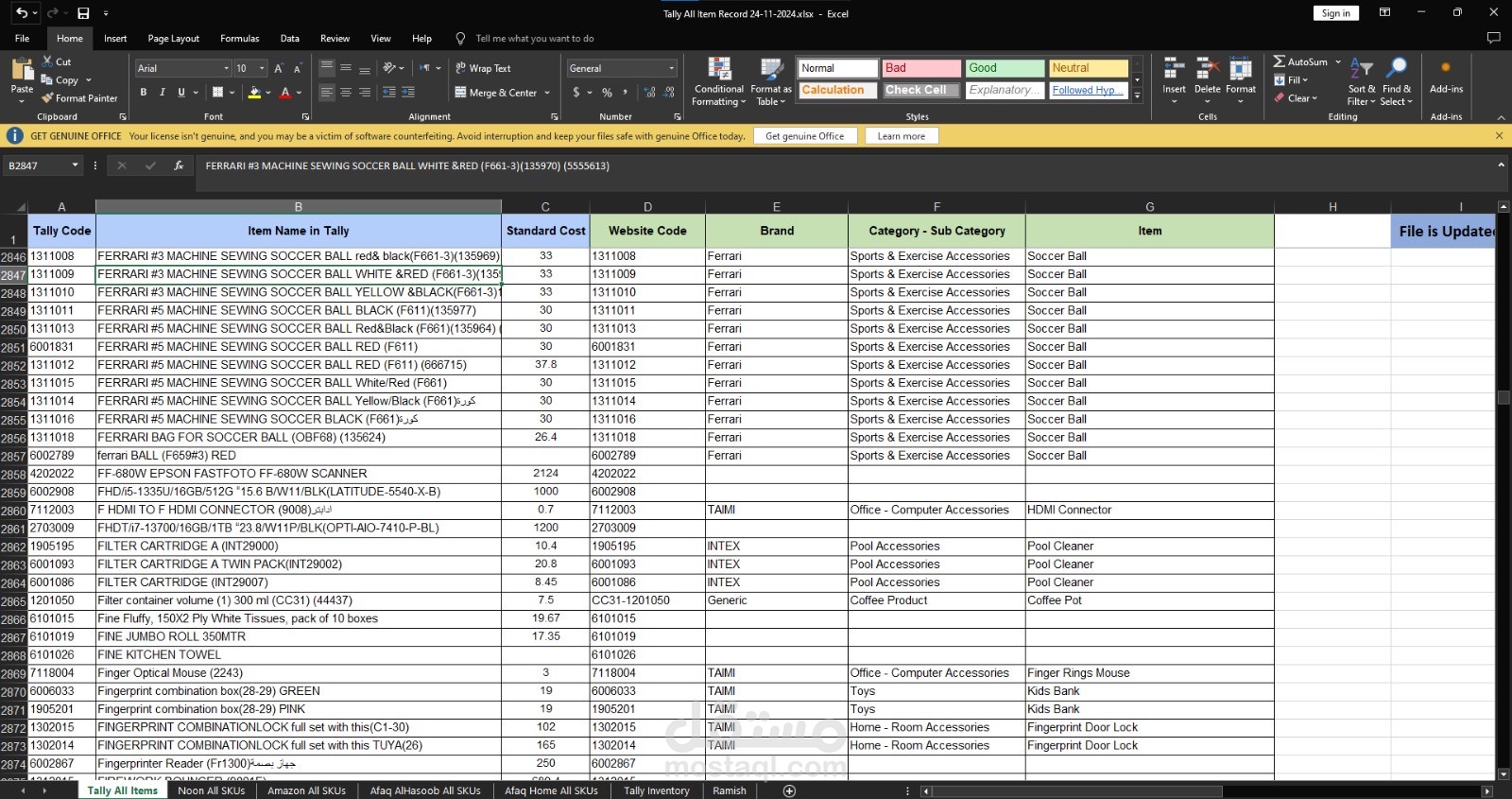
Task: Toggle Align Right alignment
Action: pyautogui.click(x=365, y=93)
